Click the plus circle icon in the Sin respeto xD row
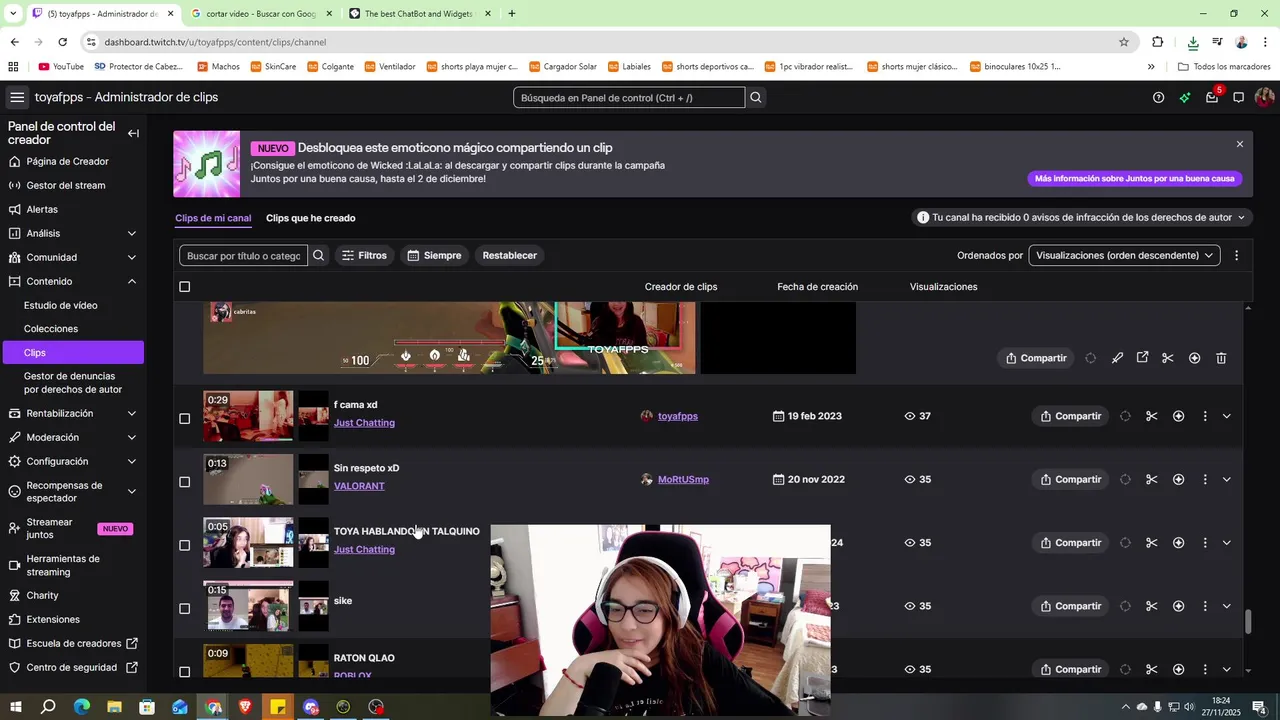 [1178, 479]
